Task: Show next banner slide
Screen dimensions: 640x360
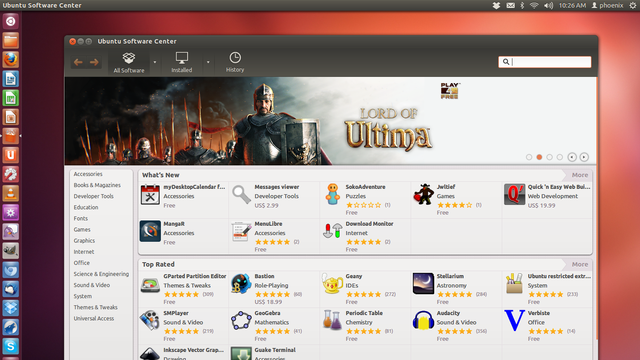Action: coord(584,157)
